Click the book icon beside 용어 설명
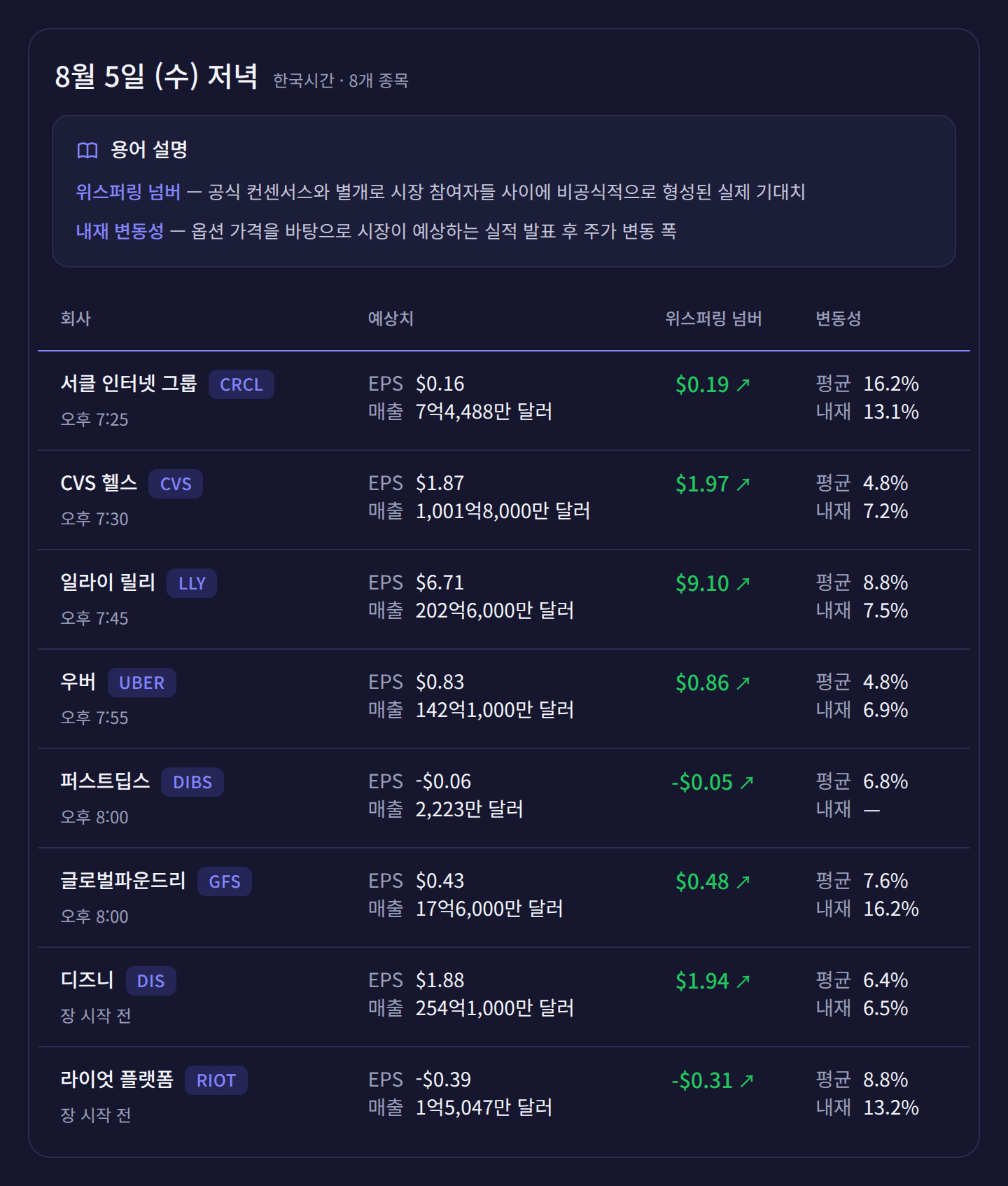 point(87,150)
